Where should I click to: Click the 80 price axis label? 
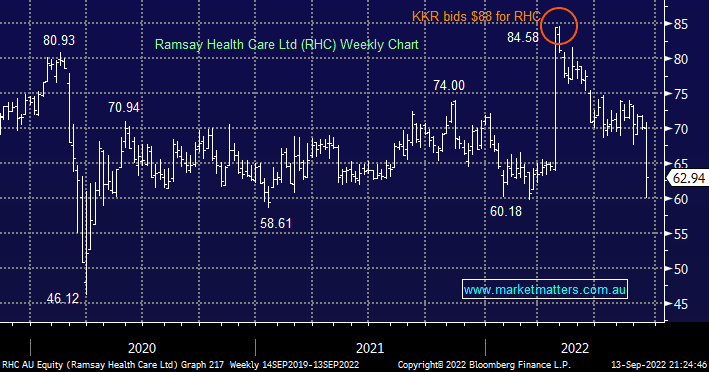tap(681, 59)
